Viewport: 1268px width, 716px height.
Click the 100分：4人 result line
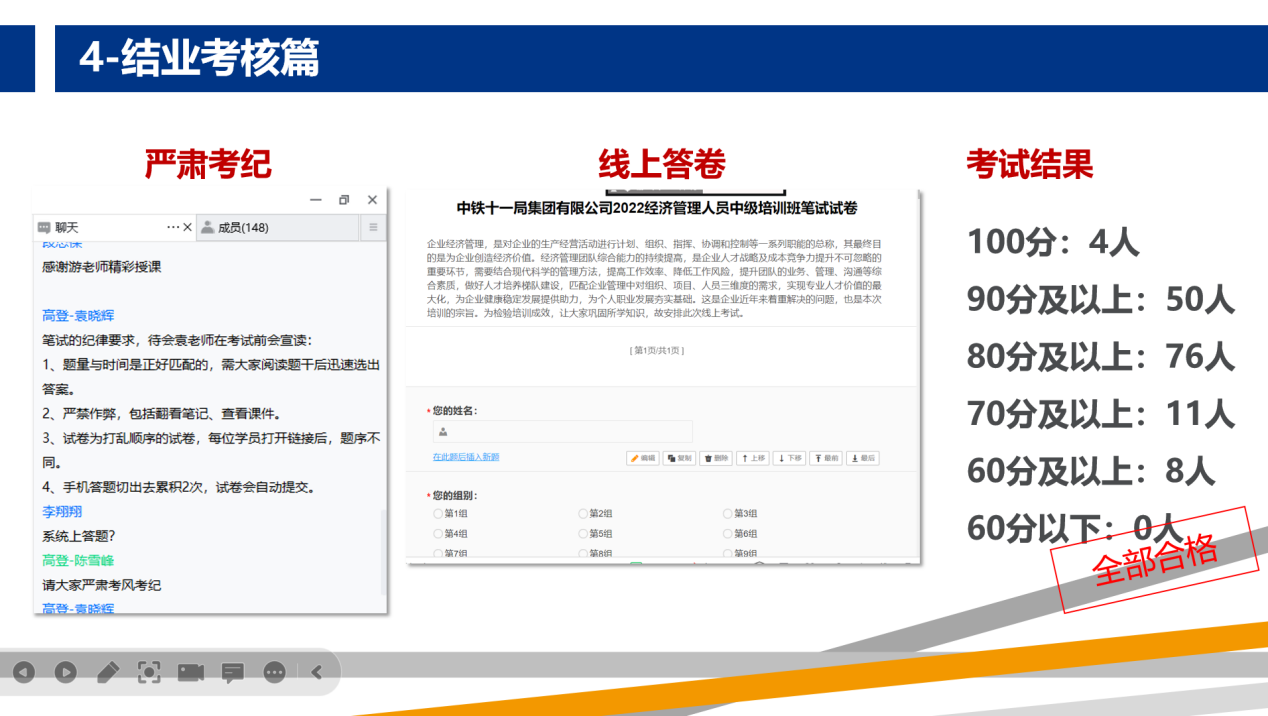(x=1053, y=242)
